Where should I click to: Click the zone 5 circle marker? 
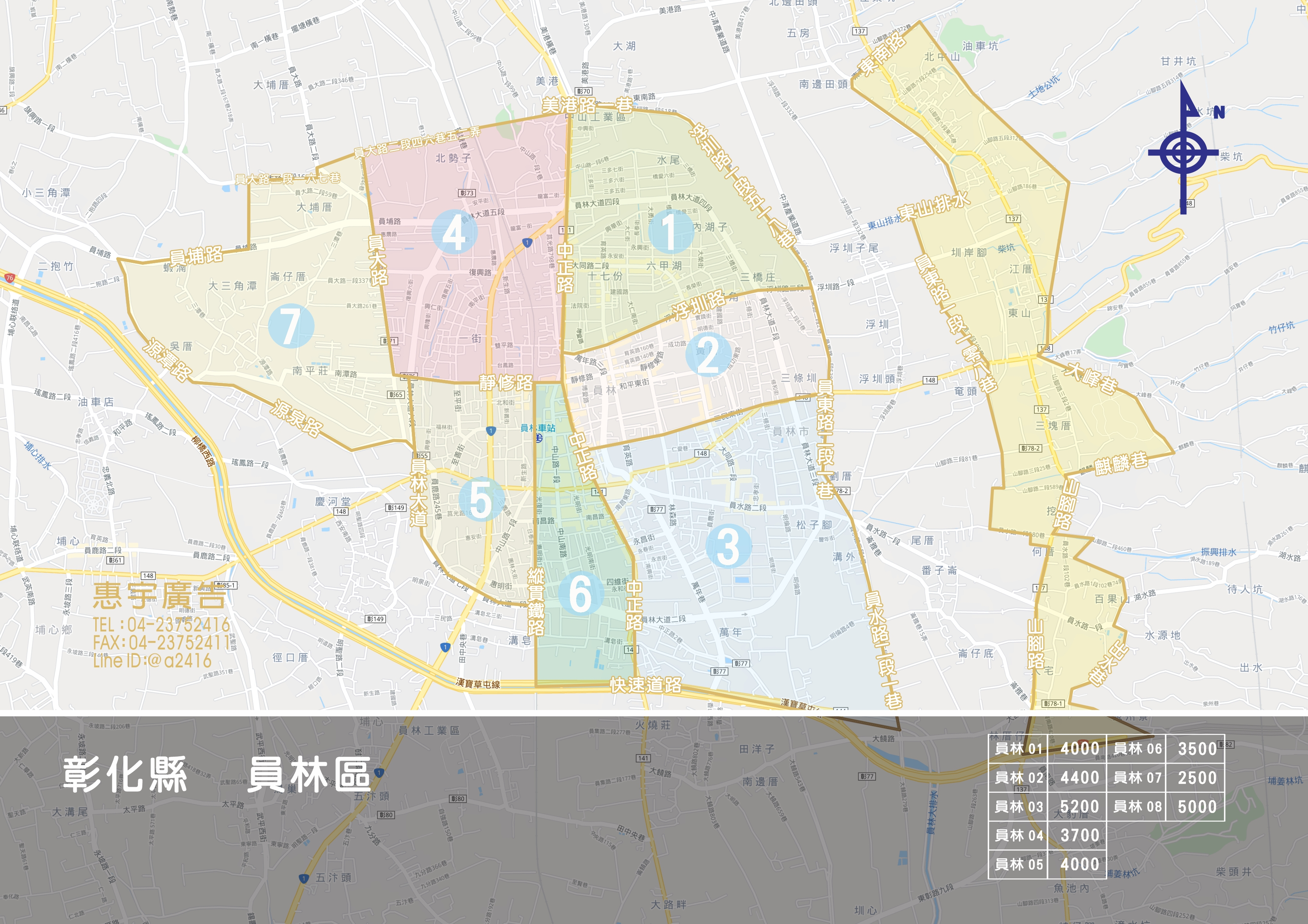click(481, 500)
